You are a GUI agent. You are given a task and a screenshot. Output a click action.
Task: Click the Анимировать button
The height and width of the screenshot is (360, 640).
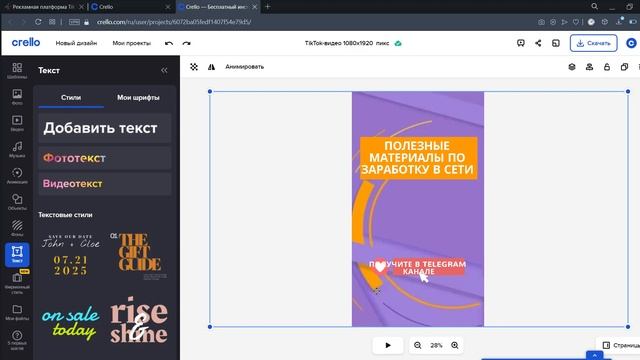(x=244, y=67)
